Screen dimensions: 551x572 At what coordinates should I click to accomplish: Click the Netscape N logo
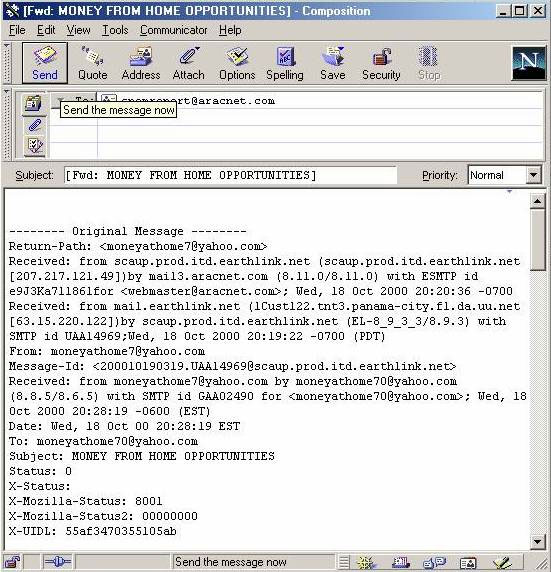coord(528,63)
